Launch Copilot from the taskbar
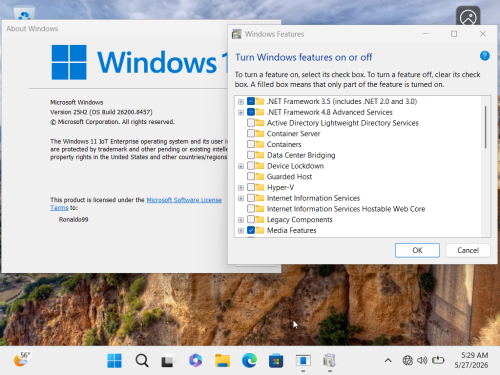The image size is (500, 375). point(195,361)
